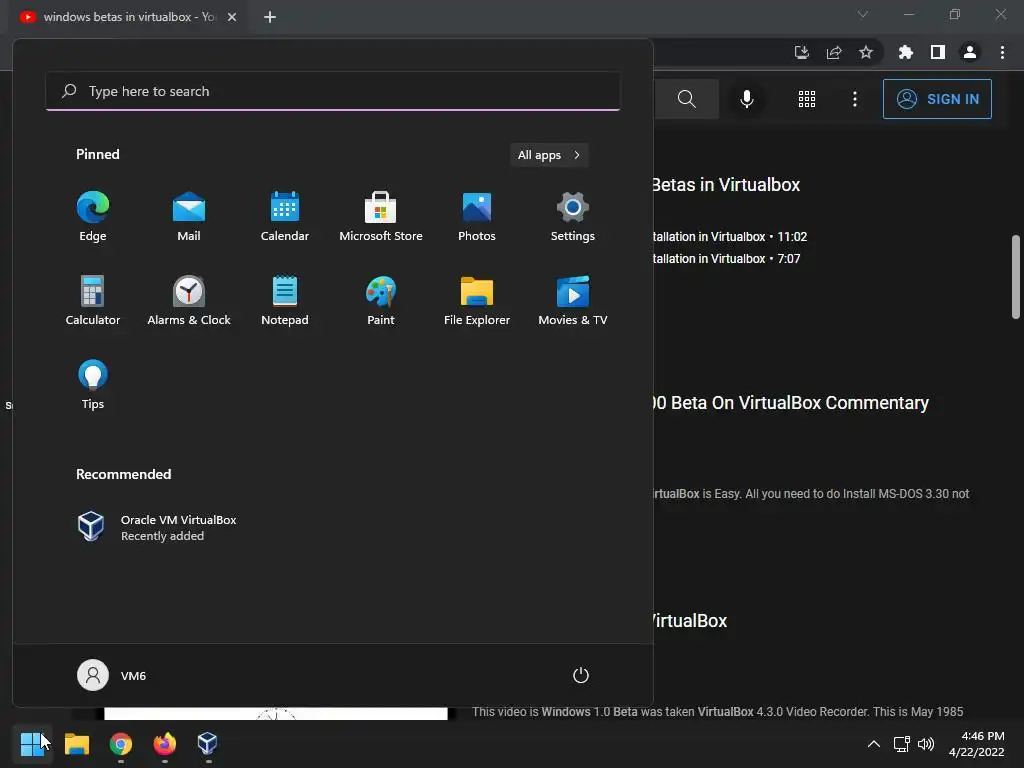Open Chrome's three-dot menu
Viewport: 1024px width, 768px height.
1002,52
